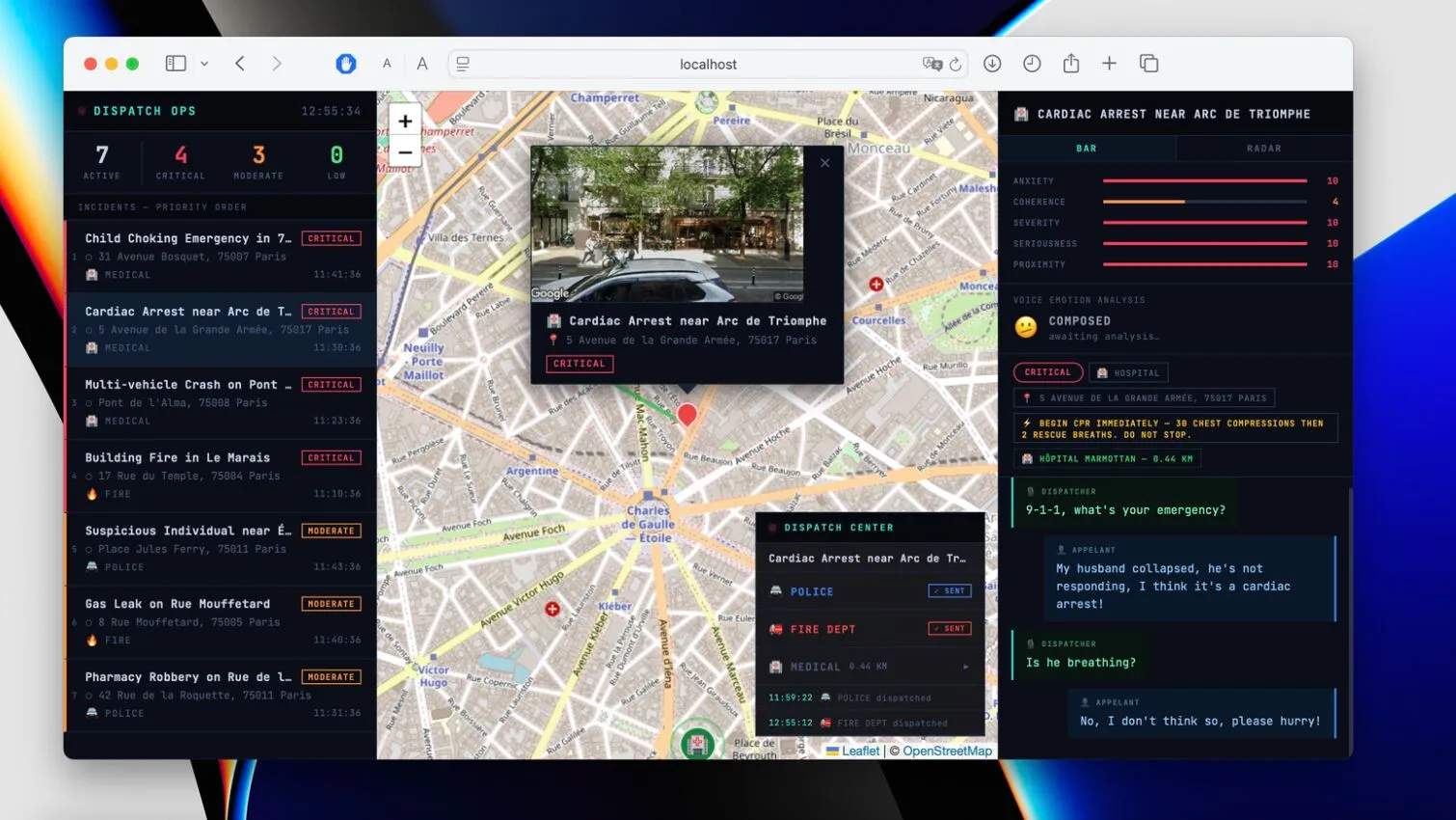Click 'My husband collapsed' appelant message
1456x820 pixels.
(x=1190, y=578)
